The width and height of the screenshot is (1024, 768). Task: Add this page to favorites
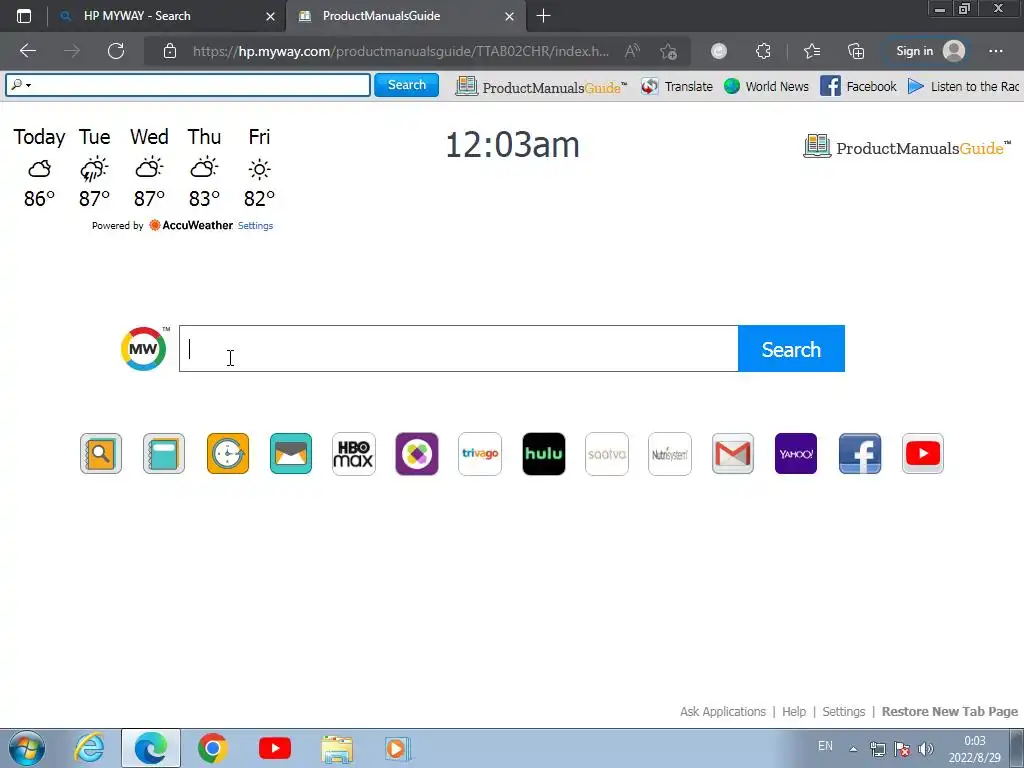click(x=668, y=51)
